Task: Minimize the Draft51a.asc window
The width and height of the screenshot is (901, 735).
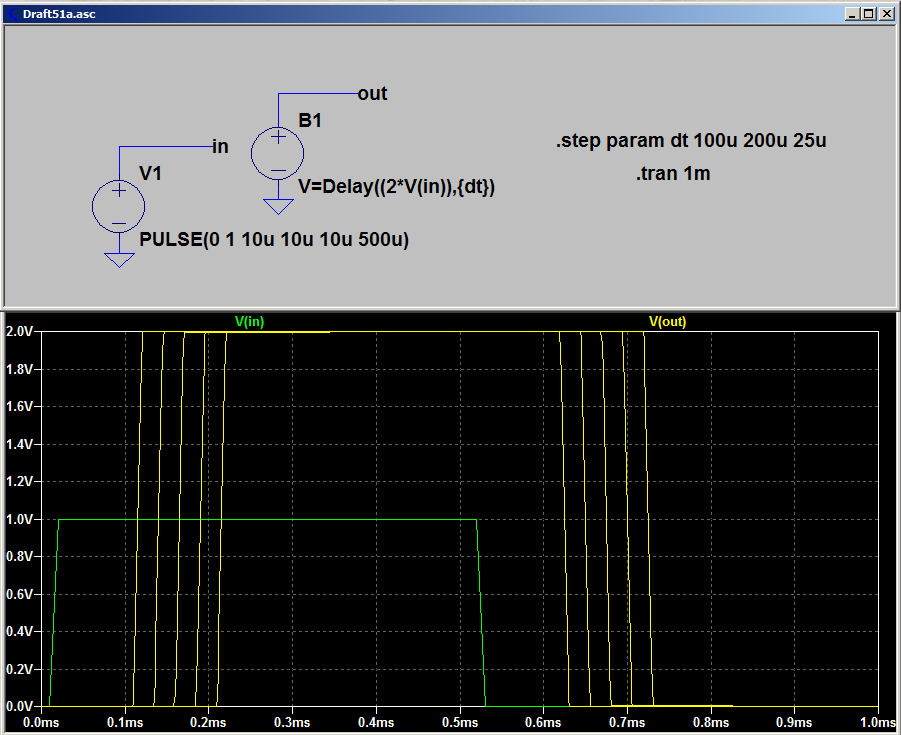Action: tap(853, 14)
